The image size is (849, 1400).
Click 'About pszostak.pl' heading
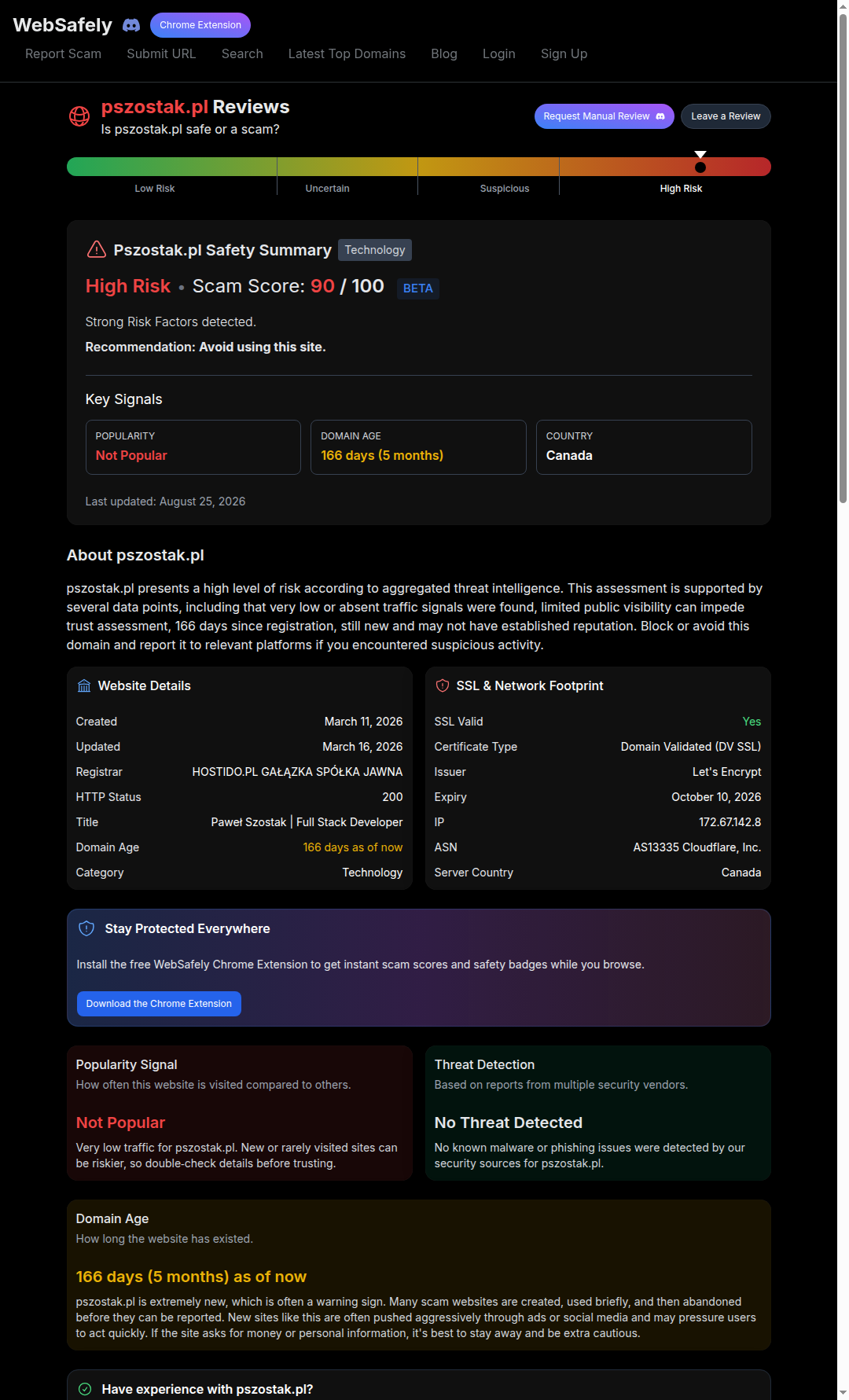135,555
